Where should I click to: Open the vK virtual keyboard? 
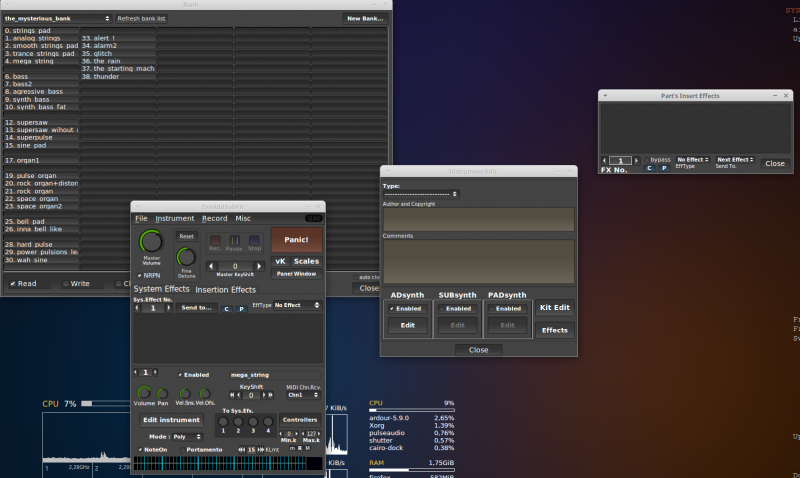coord(280,261)
